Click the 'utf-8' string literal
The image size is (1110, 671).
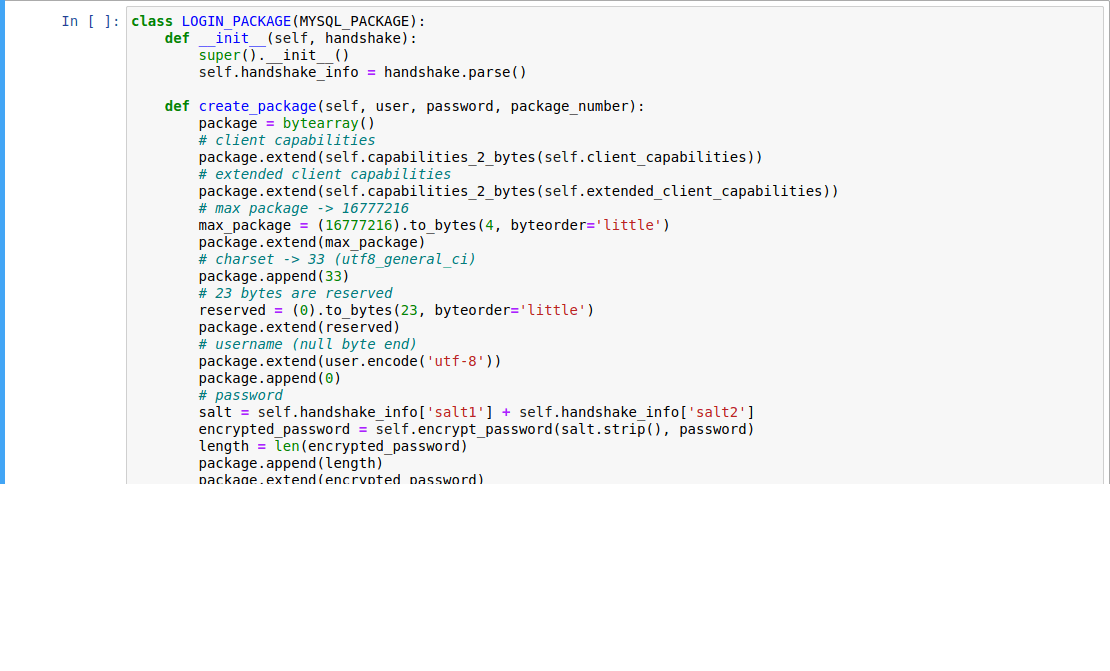tap(455, 361)
